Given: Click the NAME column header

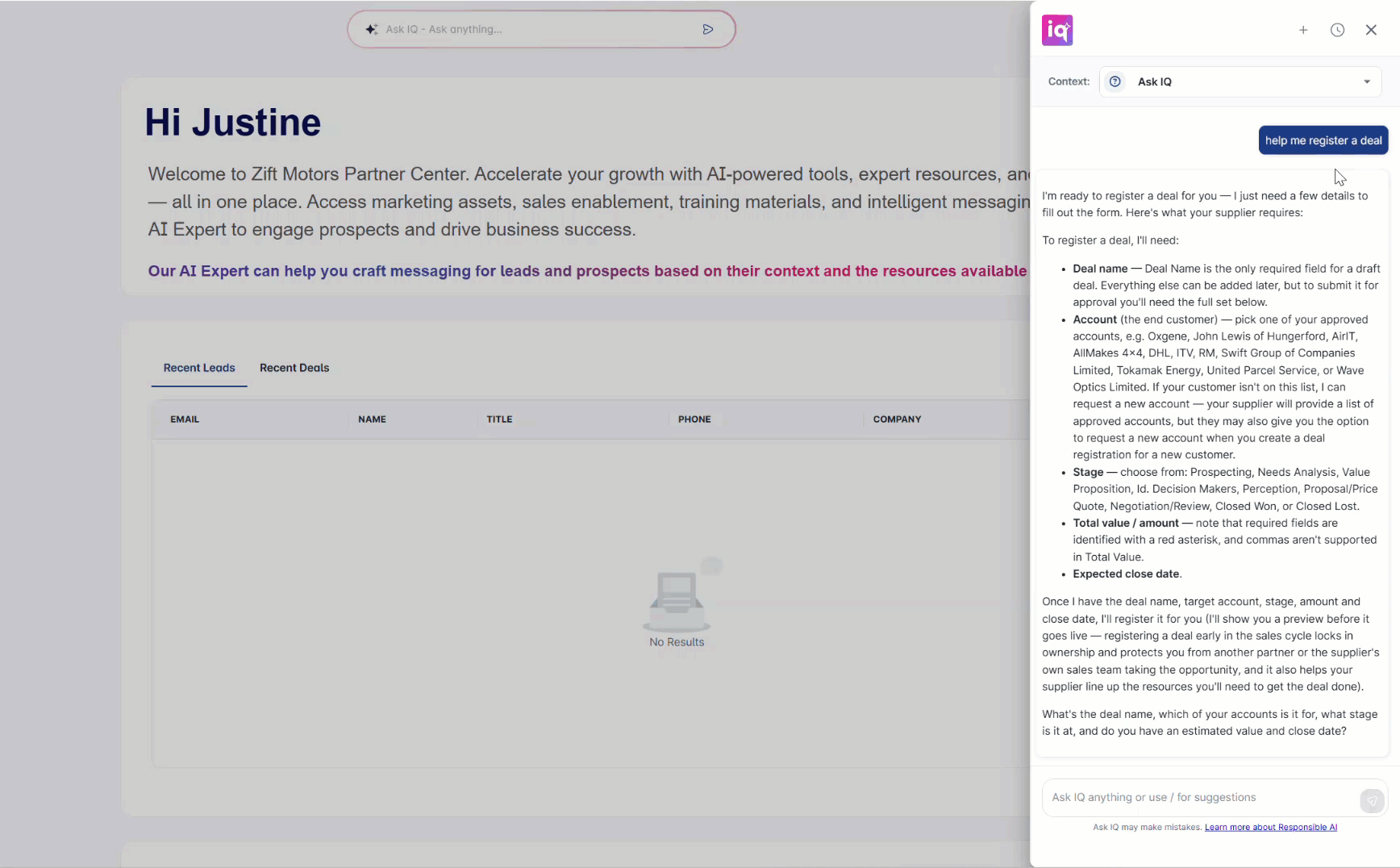Looking at the screenshot, I should 372,419.
